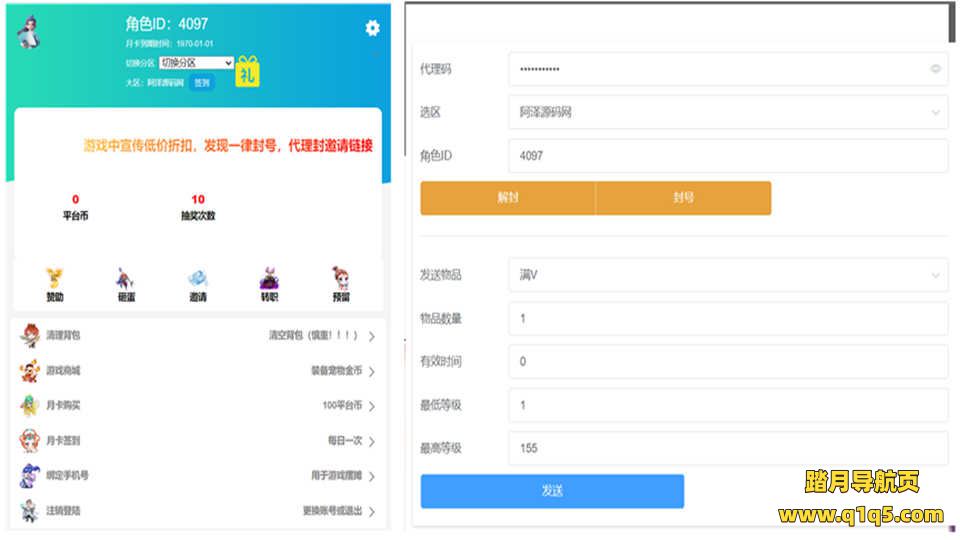Expand the 切换分区 zone dropdown
The image size is (960, 540).
pos(196,63)
